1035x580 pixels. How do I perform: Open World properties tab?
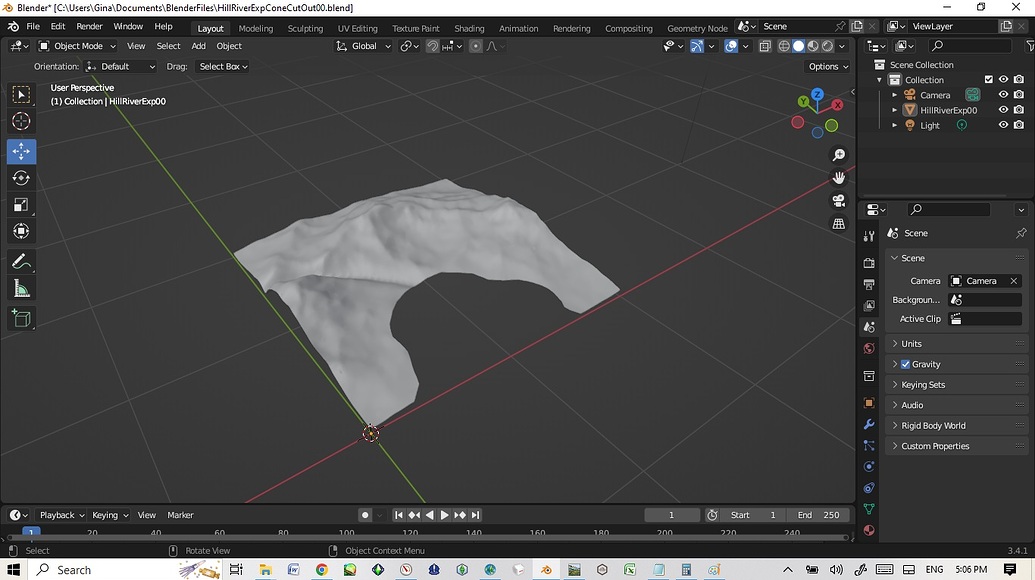coord(869,349)
